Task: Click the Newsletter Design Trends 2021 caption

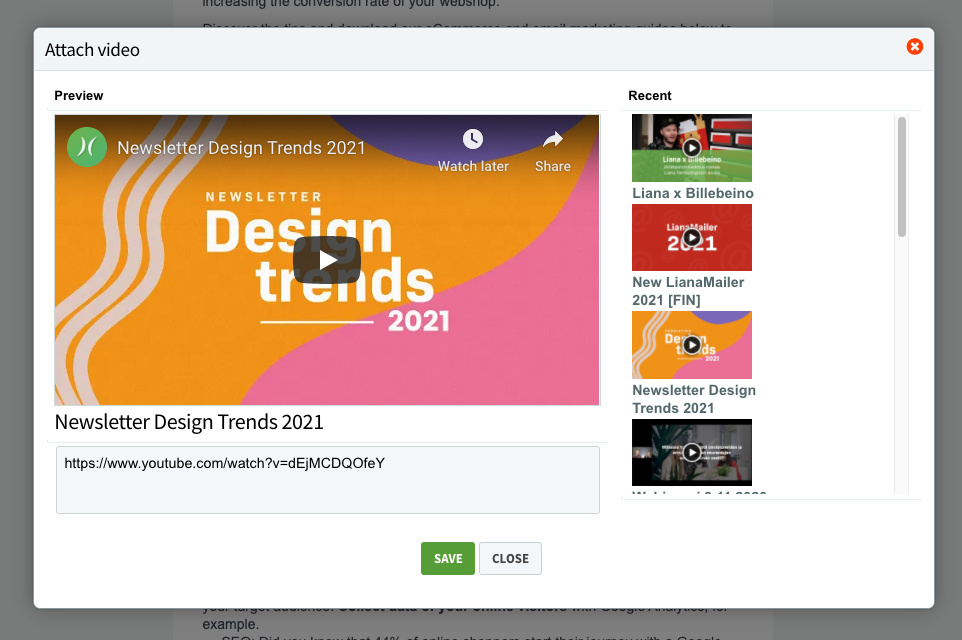Action: coord(189,422)
